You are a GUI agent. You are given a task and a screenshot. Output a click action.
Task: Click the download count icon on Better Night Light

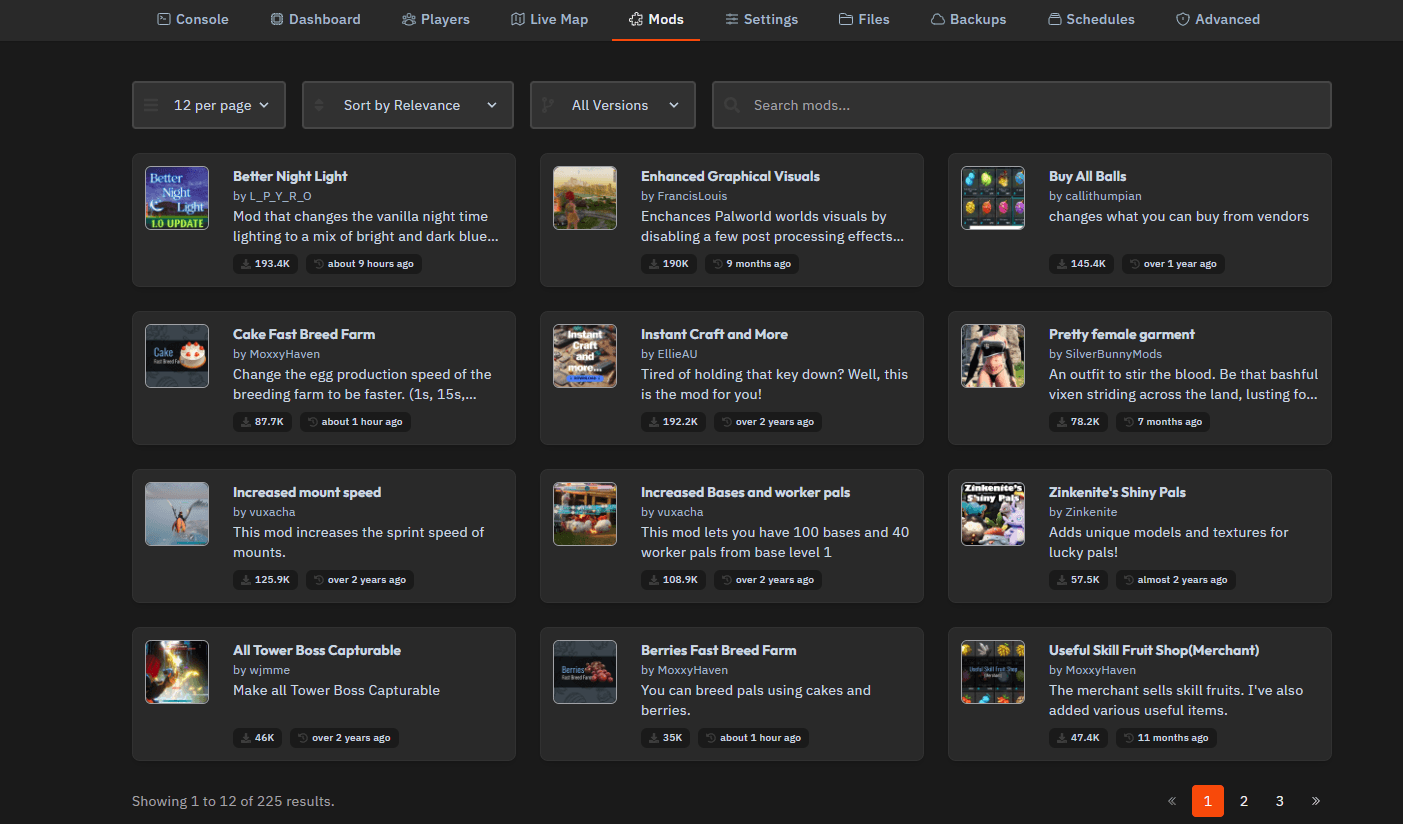(246, 264)
